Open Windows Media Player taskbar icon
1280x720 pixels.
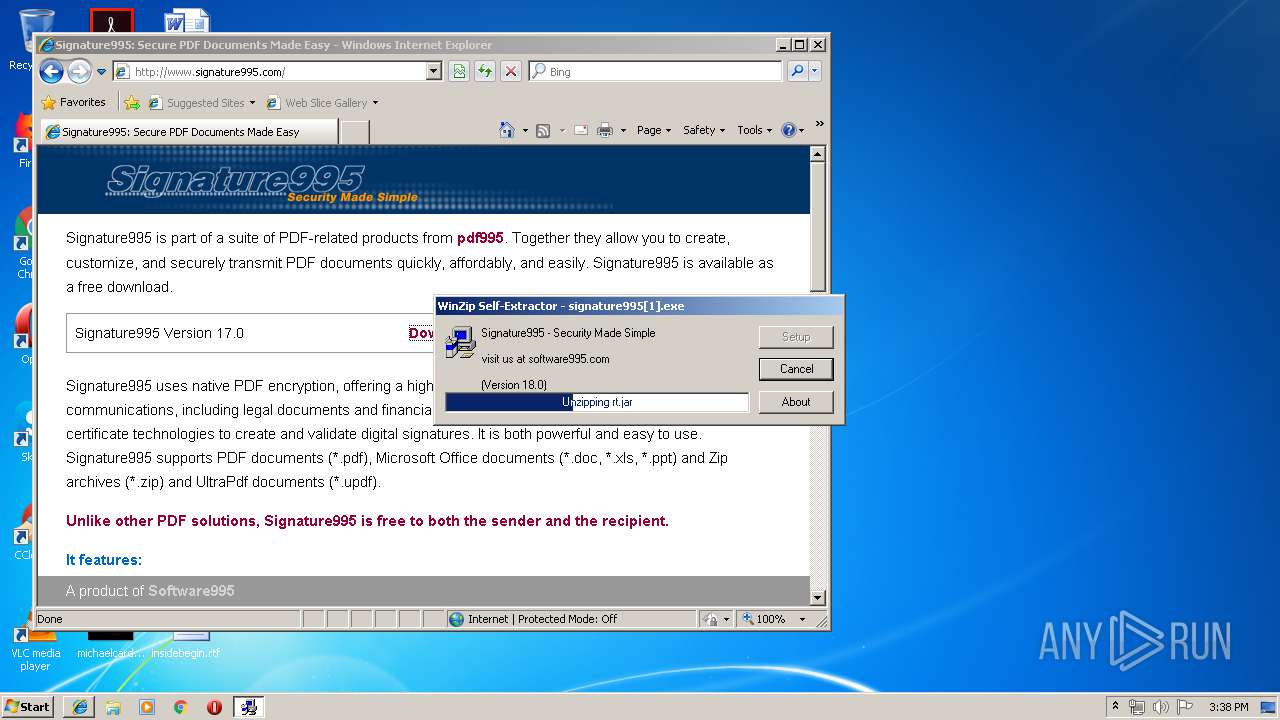(x=147, y=707)
